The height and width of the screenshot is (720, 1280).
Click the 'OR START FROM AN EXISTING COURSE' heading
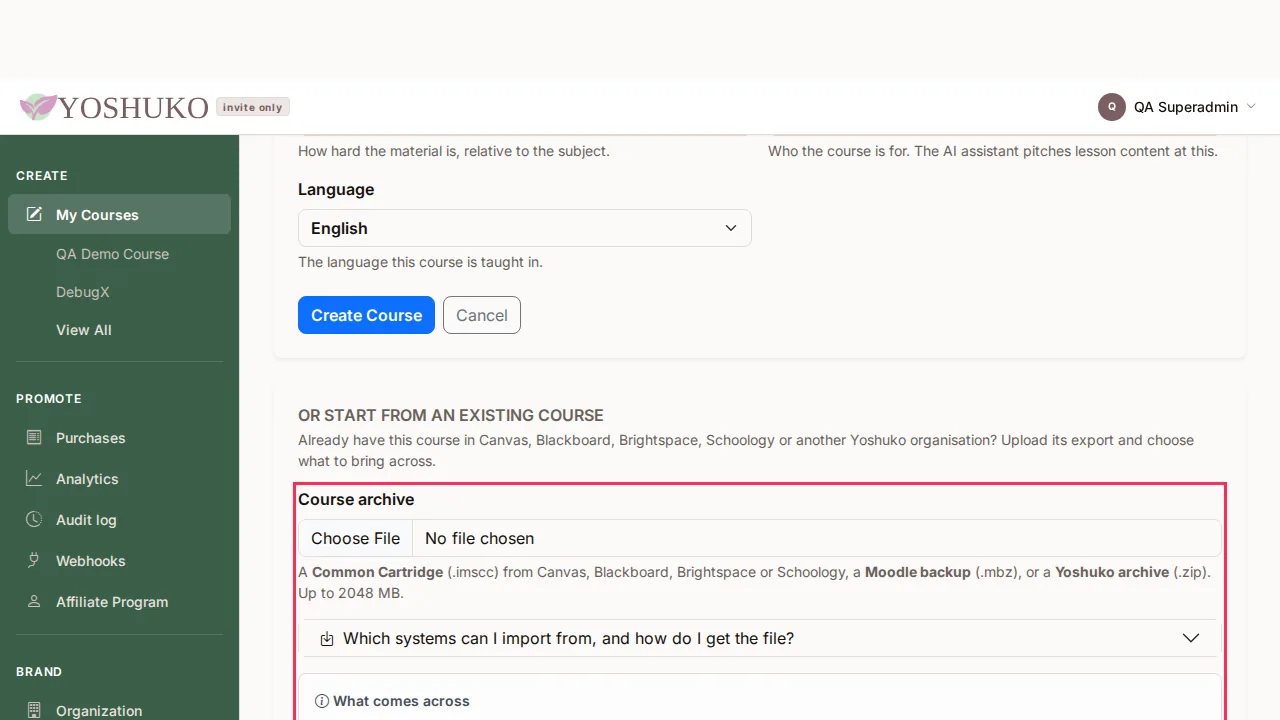click(451, 415)
